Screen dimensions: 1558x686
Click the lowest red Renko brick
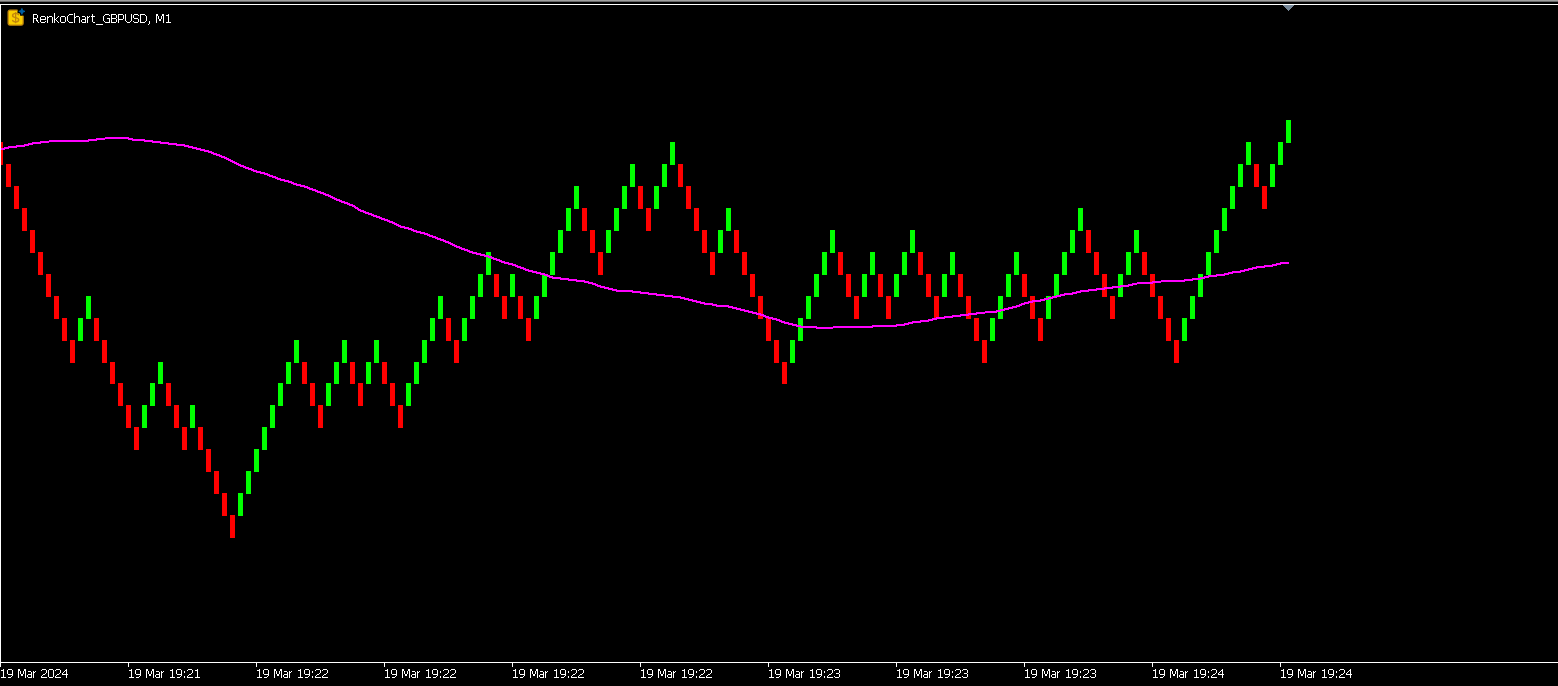tap(233, 527)
